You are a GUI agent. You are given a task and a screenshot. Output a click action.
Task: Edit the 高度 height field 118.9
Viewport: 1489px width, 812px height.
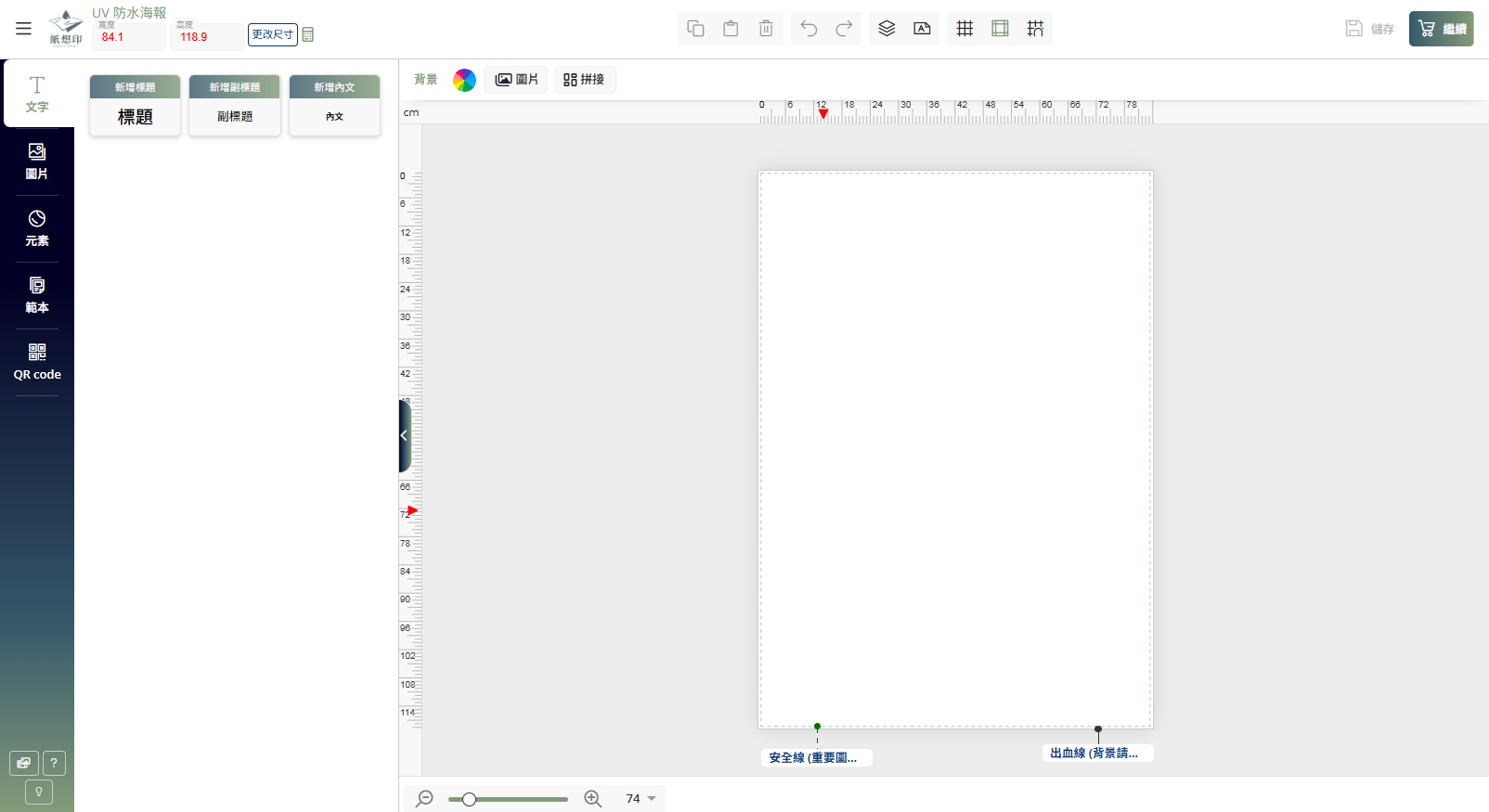click(206, 37)
